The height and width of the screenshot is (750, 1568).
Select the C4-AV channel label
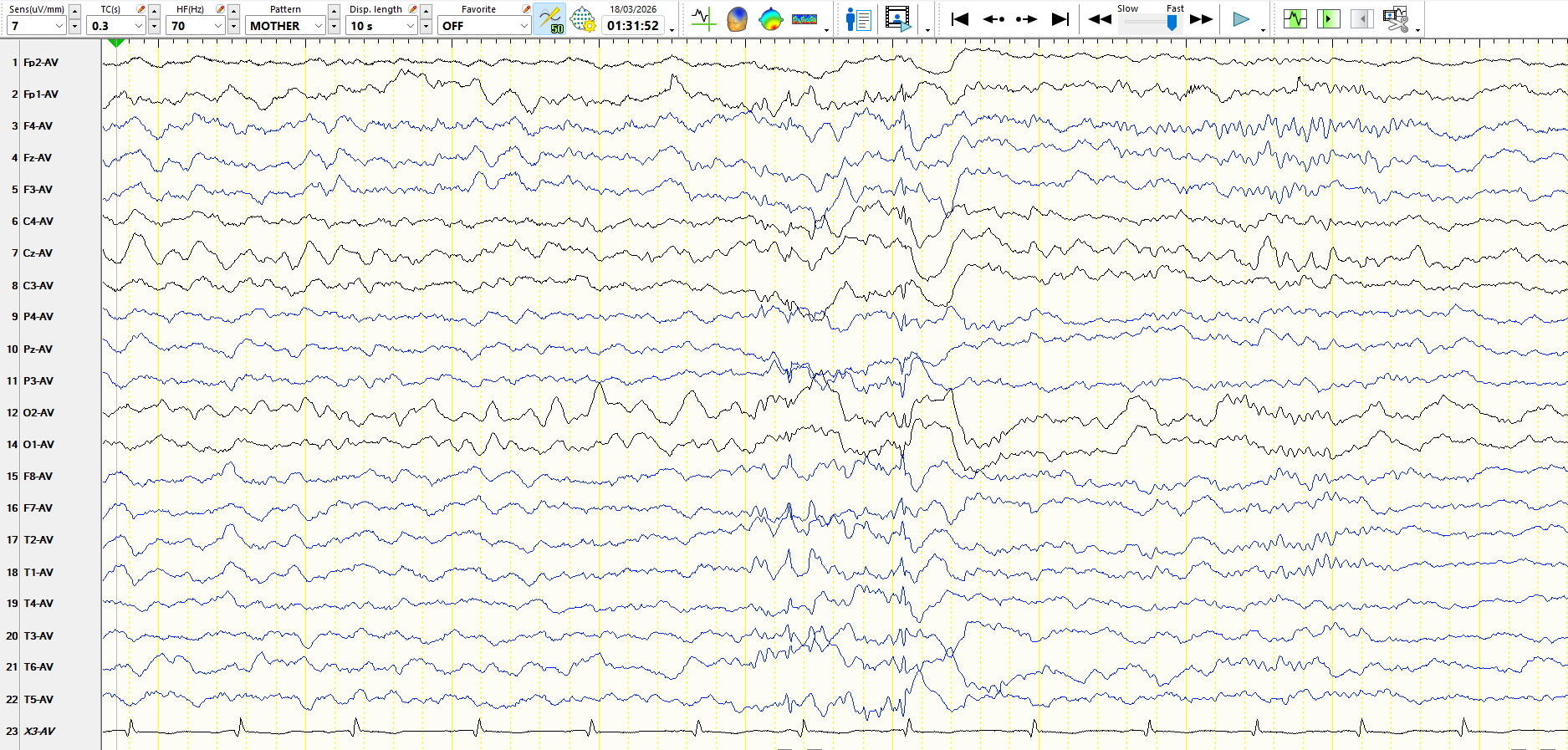[38, 222]
